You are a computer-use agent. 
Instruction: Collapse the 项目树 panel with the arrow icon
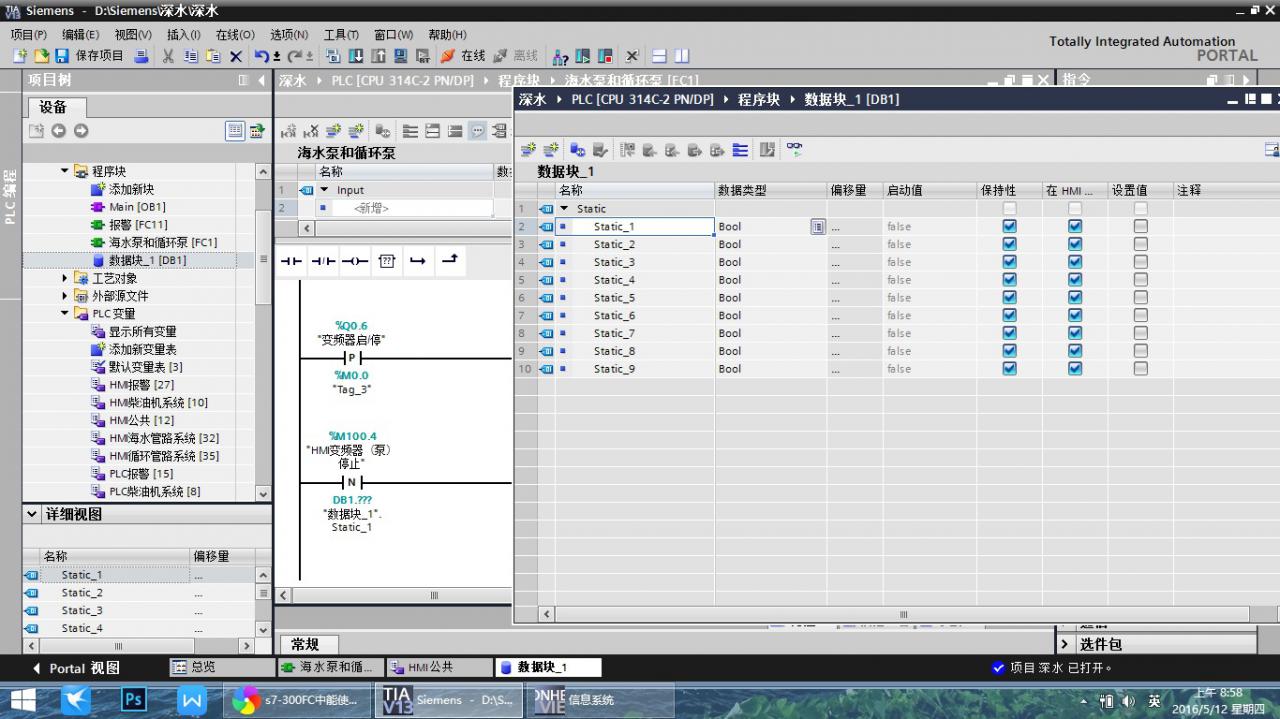tap(262, 80)
